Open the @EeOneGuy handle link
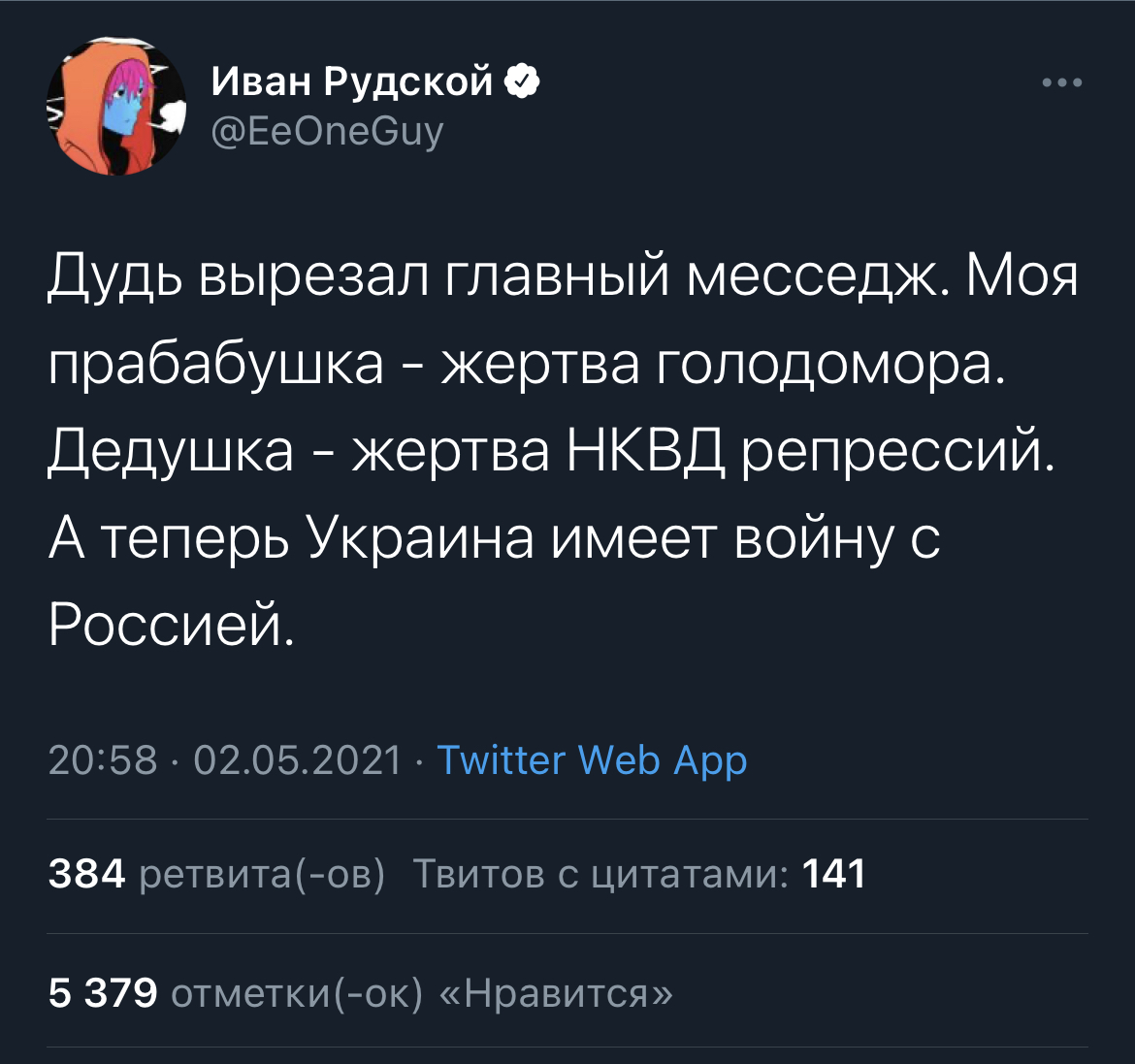Screen dimensions: 1135x1064 point(327,129)
